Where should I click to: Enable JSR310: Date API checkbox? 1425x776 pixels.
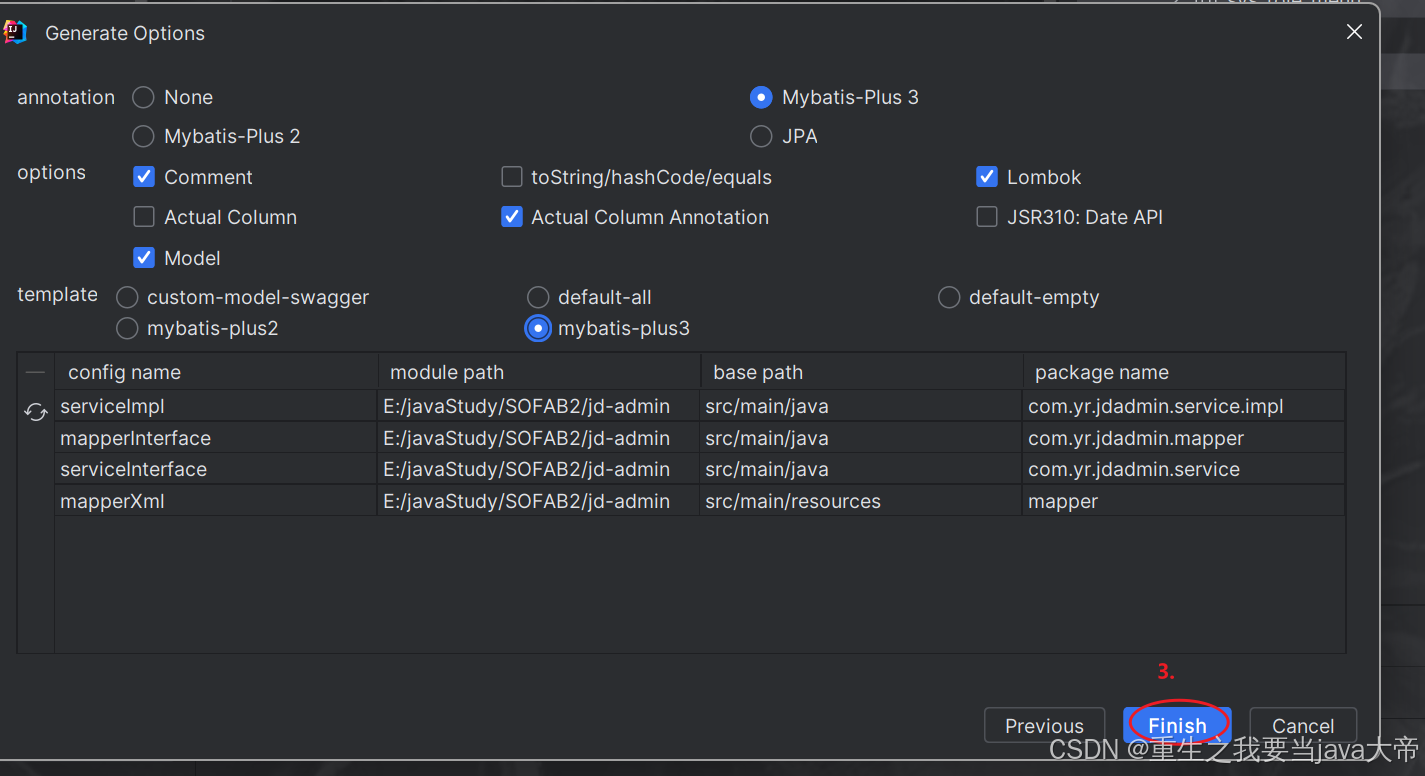pyautogui.click(x=987, y=217)
